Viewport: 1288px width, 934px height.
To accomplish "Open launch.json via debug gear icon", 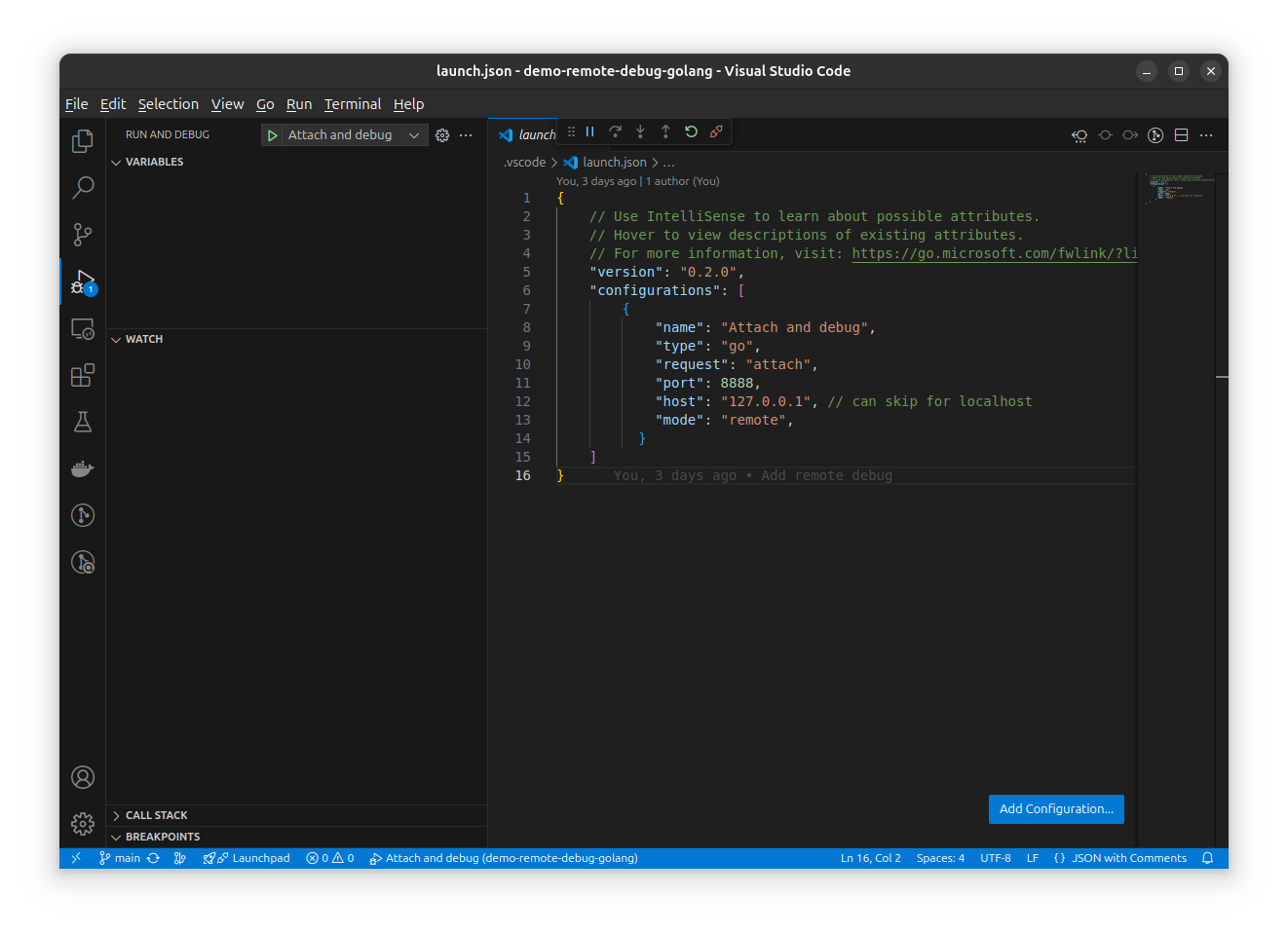I will (442, 135).
